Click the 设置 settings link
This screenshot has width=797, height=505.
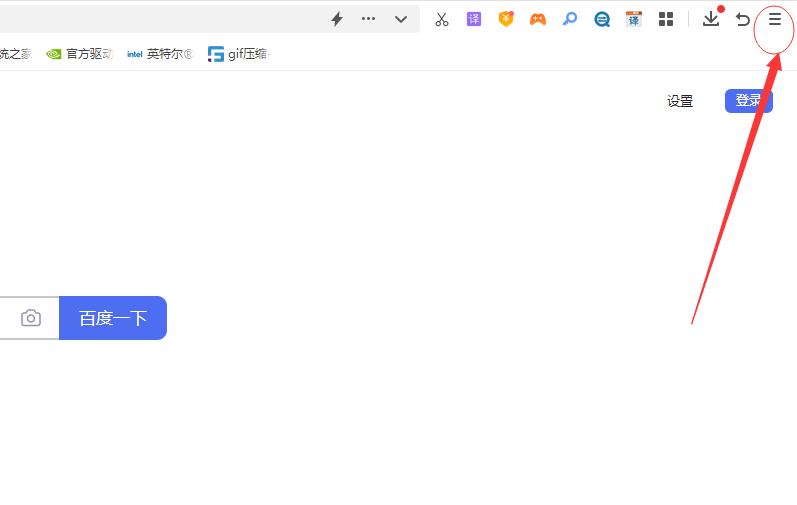[x=680, y=101]
